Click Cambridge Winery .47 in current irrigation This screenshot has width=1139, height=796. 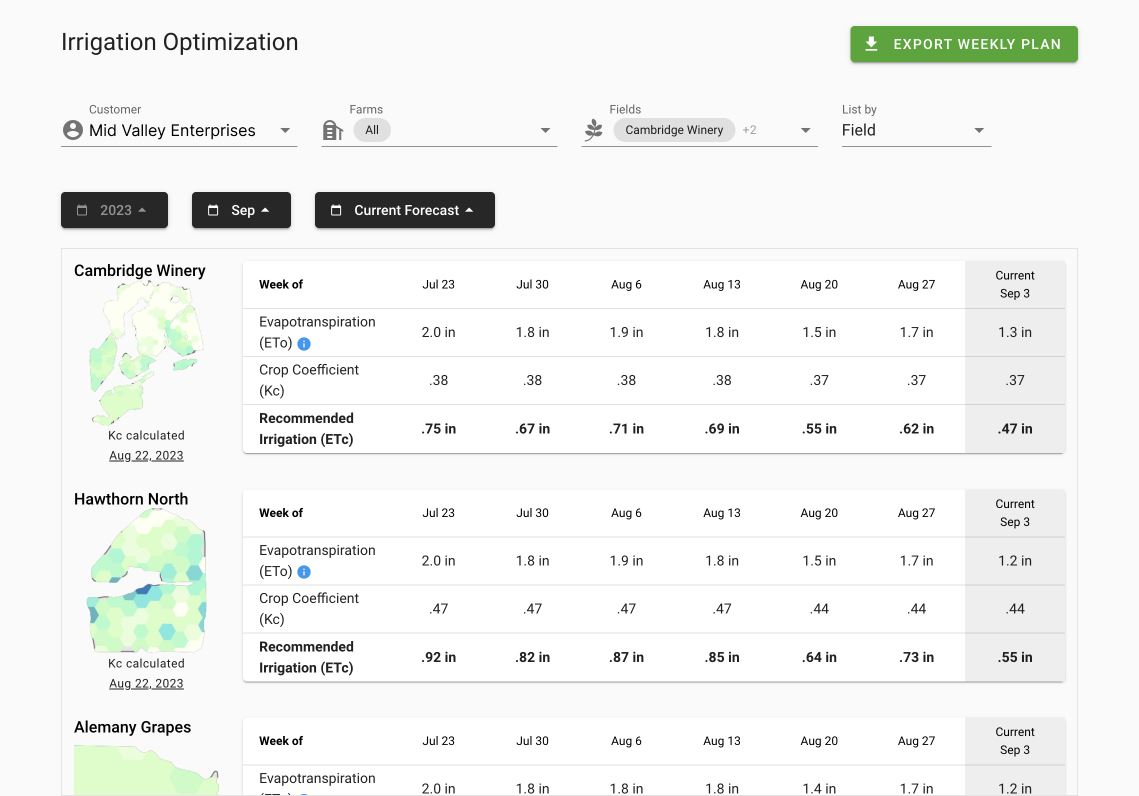(1015, 429)
